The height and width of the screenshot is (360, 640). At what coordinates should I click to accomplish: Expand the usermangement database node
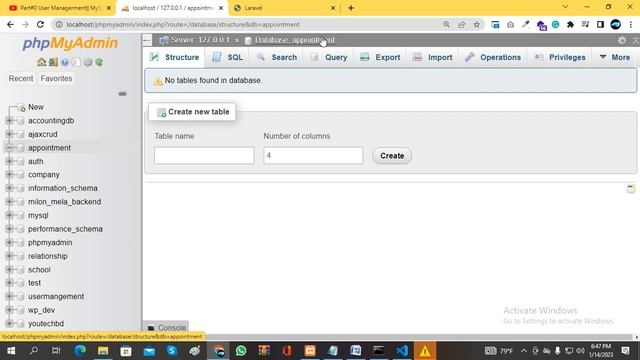click(9, 296)
